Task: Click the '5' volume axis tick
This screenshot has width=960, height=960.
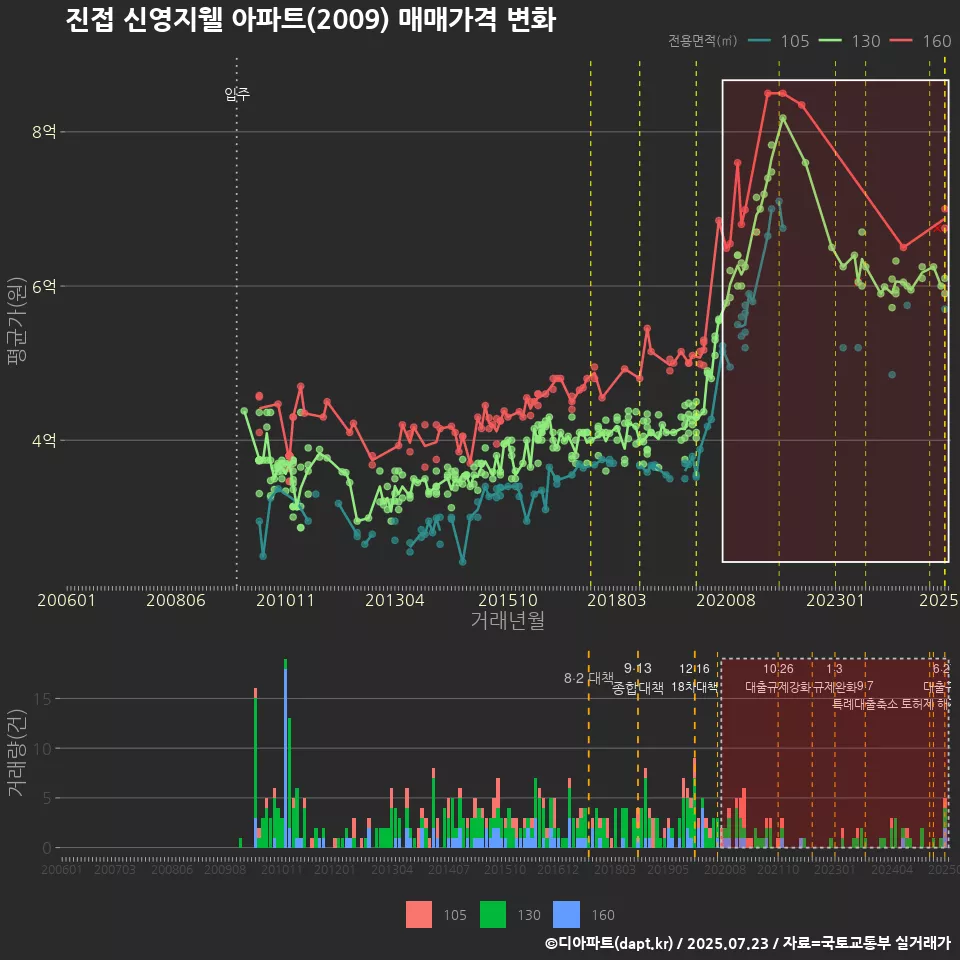Action: coord(47,798)
